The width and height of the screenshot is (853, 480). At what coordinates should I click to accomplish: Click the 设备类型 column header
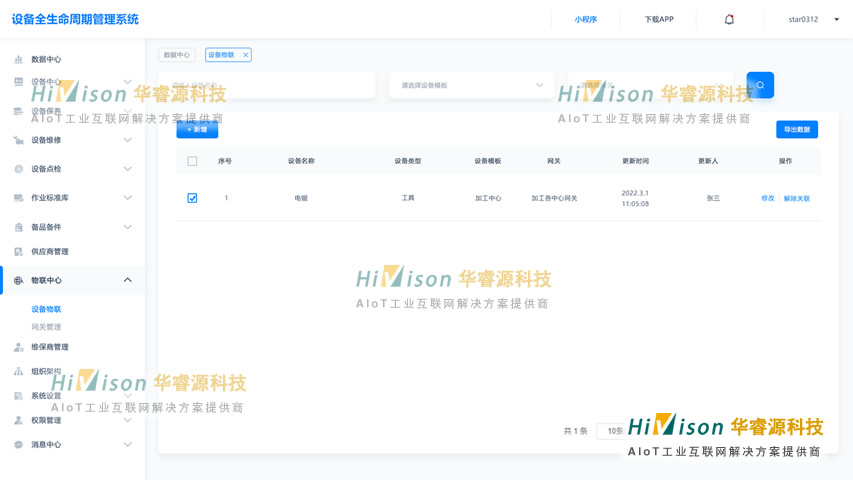(408, 161)
